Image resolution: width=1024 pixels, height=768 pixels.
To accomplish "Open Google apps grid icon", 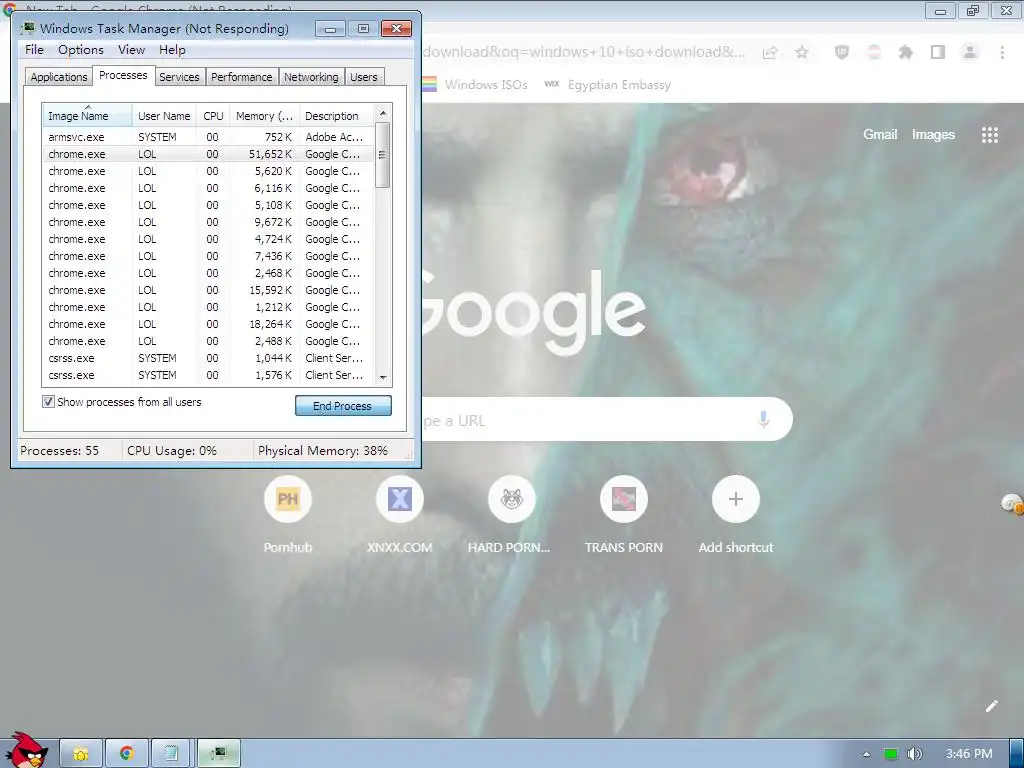I will (x=989, y=135).
